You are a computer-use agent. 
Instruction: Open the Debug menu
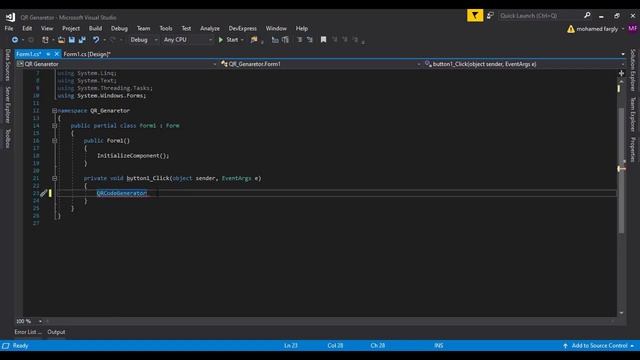point(119,28)
